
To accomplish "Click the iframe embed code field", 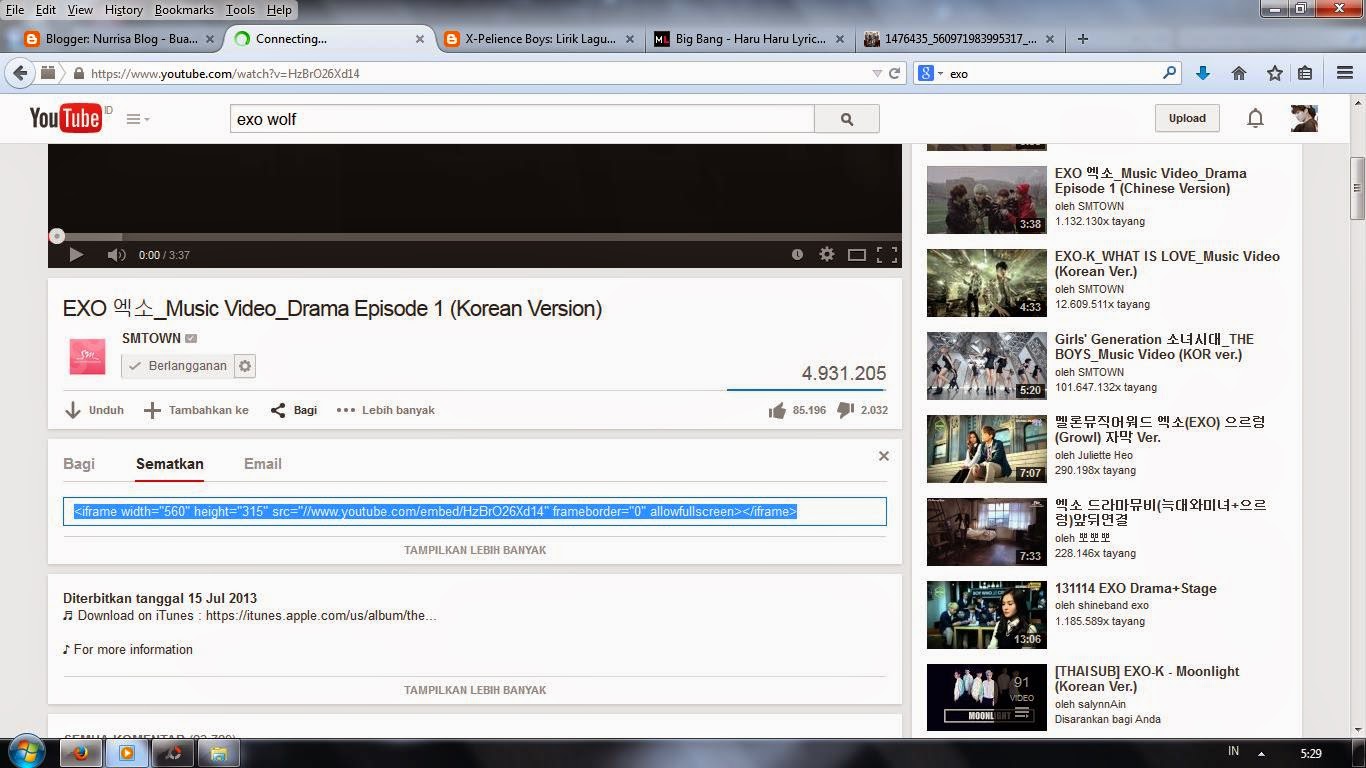I will click(475, 511).
